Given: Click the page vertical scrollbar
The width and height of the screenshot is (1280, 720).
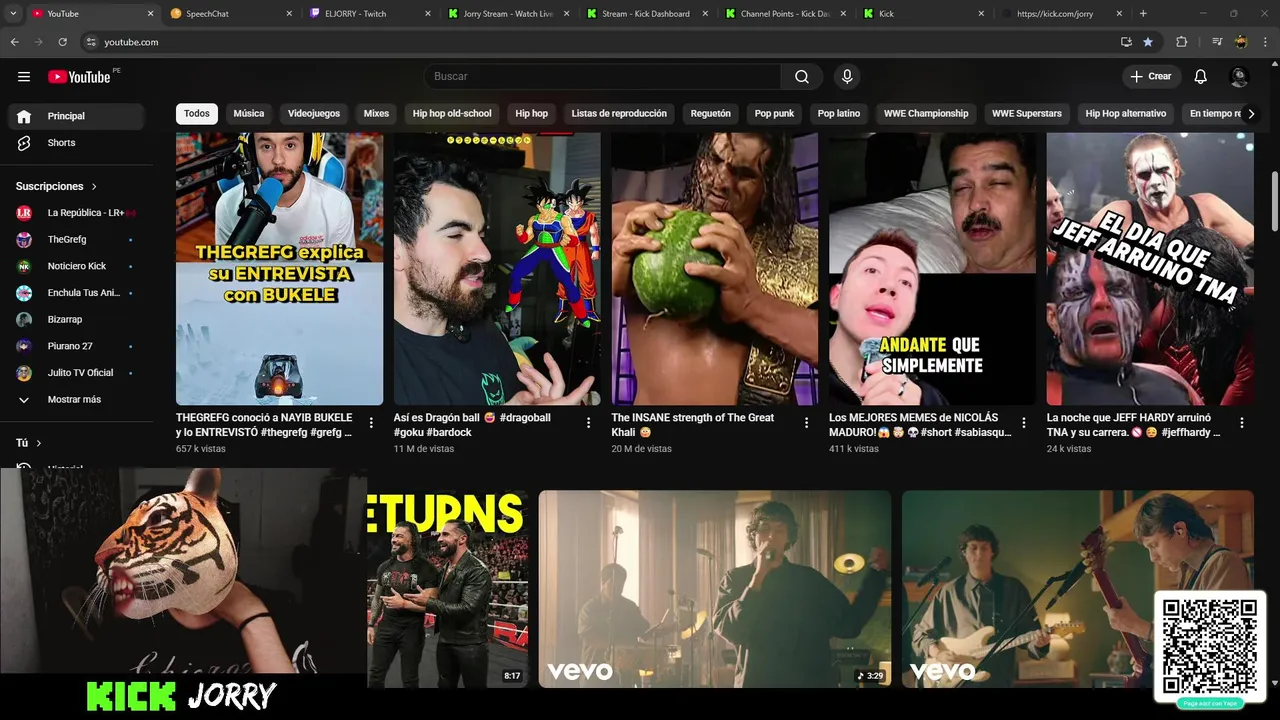Looking at the screenshot, I should click(1274, 203).
